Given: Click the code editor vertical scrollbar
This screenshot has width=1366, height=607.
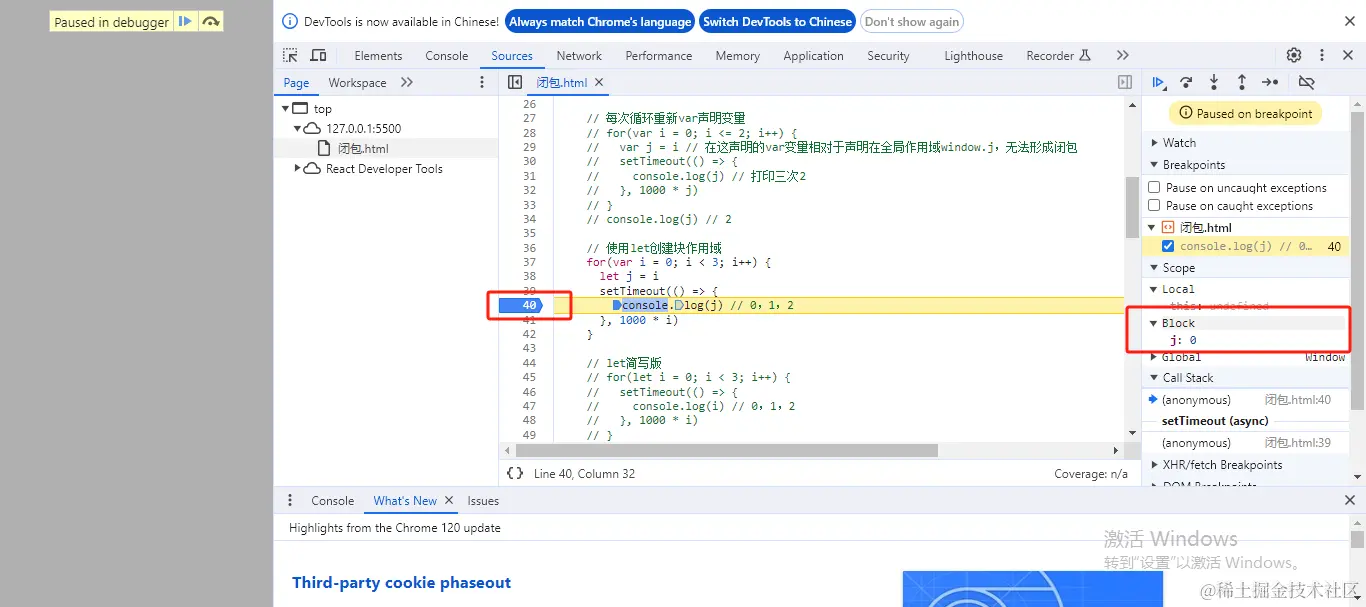Looking at the screenshot, I should pos(1132,207).
